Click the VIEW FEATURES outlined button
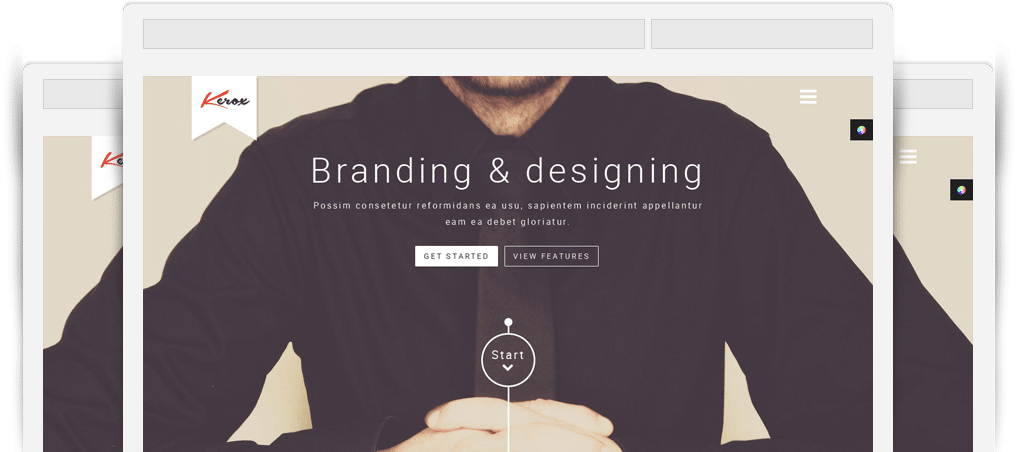1018x452 pixels. tap(551, 256)
